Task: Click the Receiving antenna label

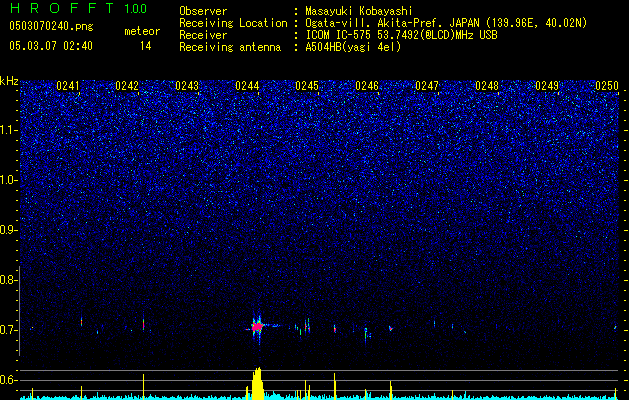Action: (230, 47)
